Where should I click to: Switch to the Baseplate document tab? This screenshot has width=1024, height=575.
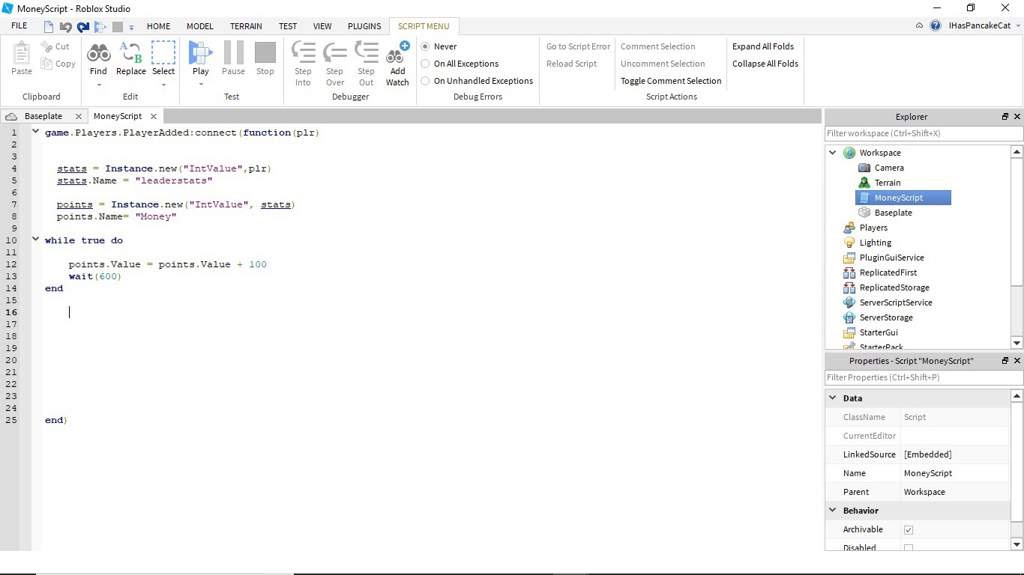[43, 116]
